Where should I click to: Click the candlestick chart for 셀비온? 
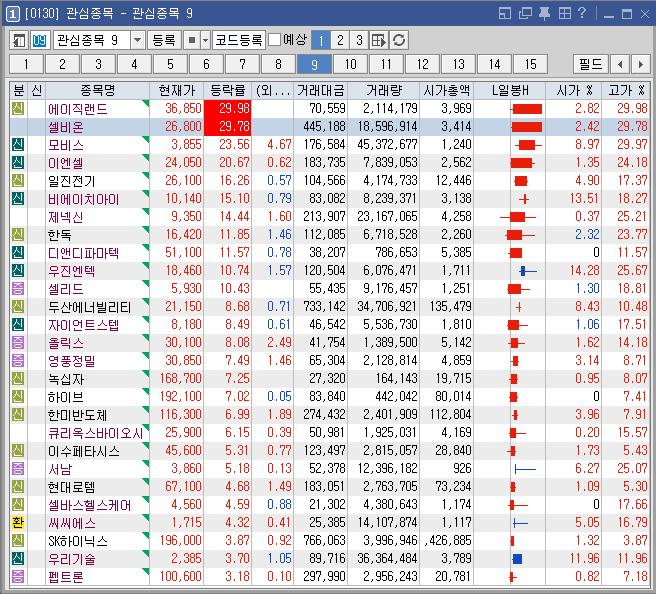527,127
